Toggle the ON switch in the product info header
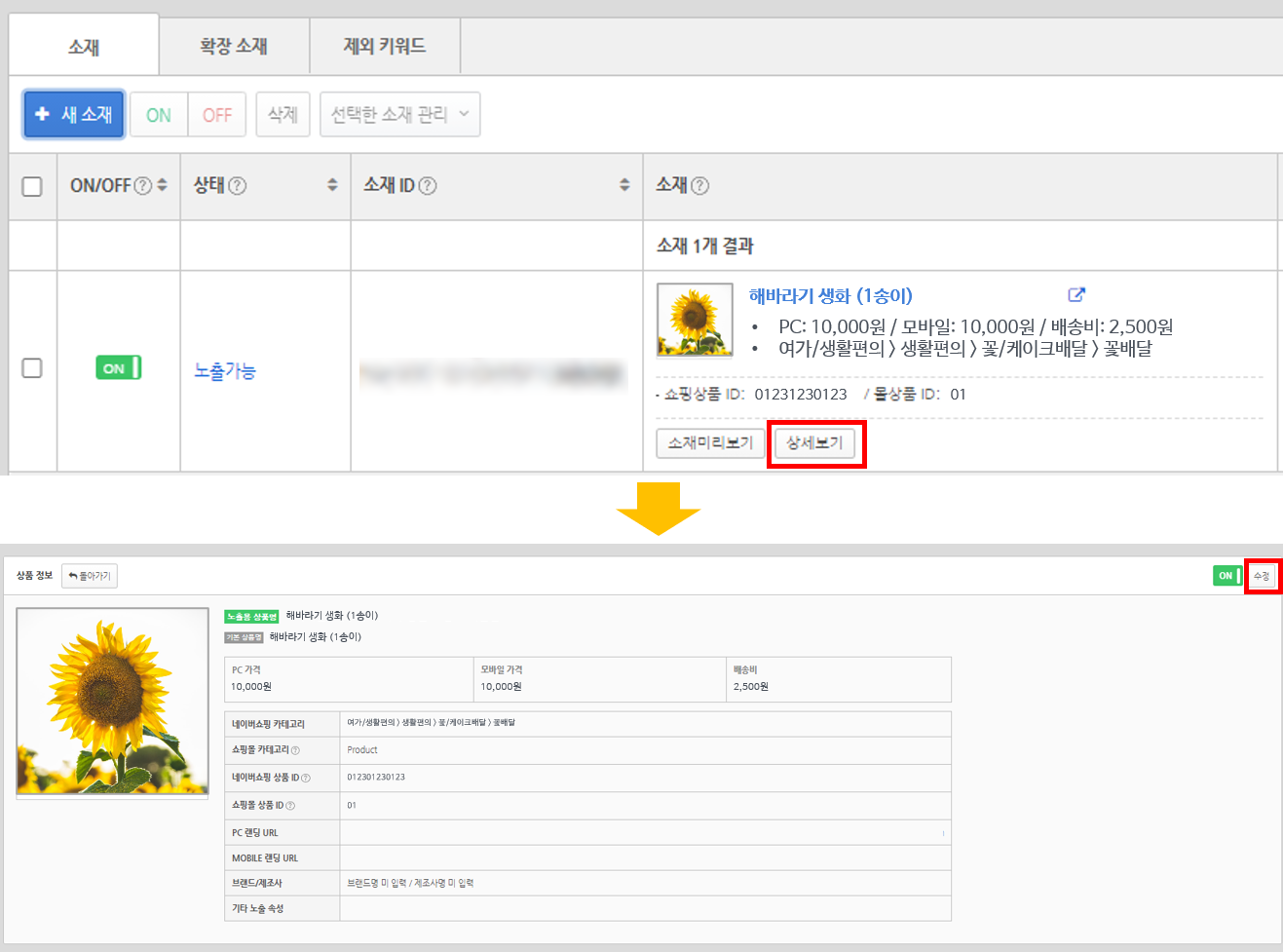1283x952 pixels. coord(1226,576)
